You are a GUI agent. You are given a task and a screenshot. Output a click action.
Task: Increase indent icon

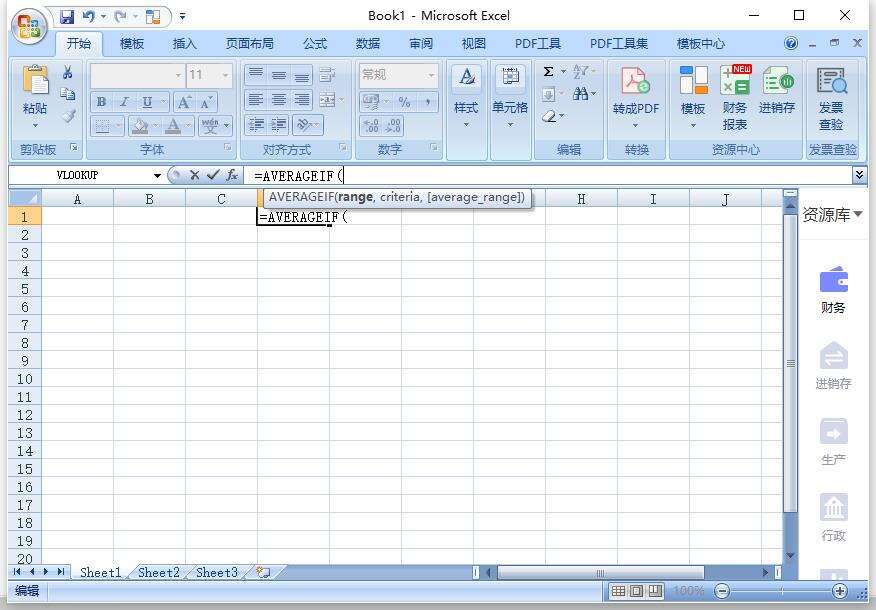[279, 125]
